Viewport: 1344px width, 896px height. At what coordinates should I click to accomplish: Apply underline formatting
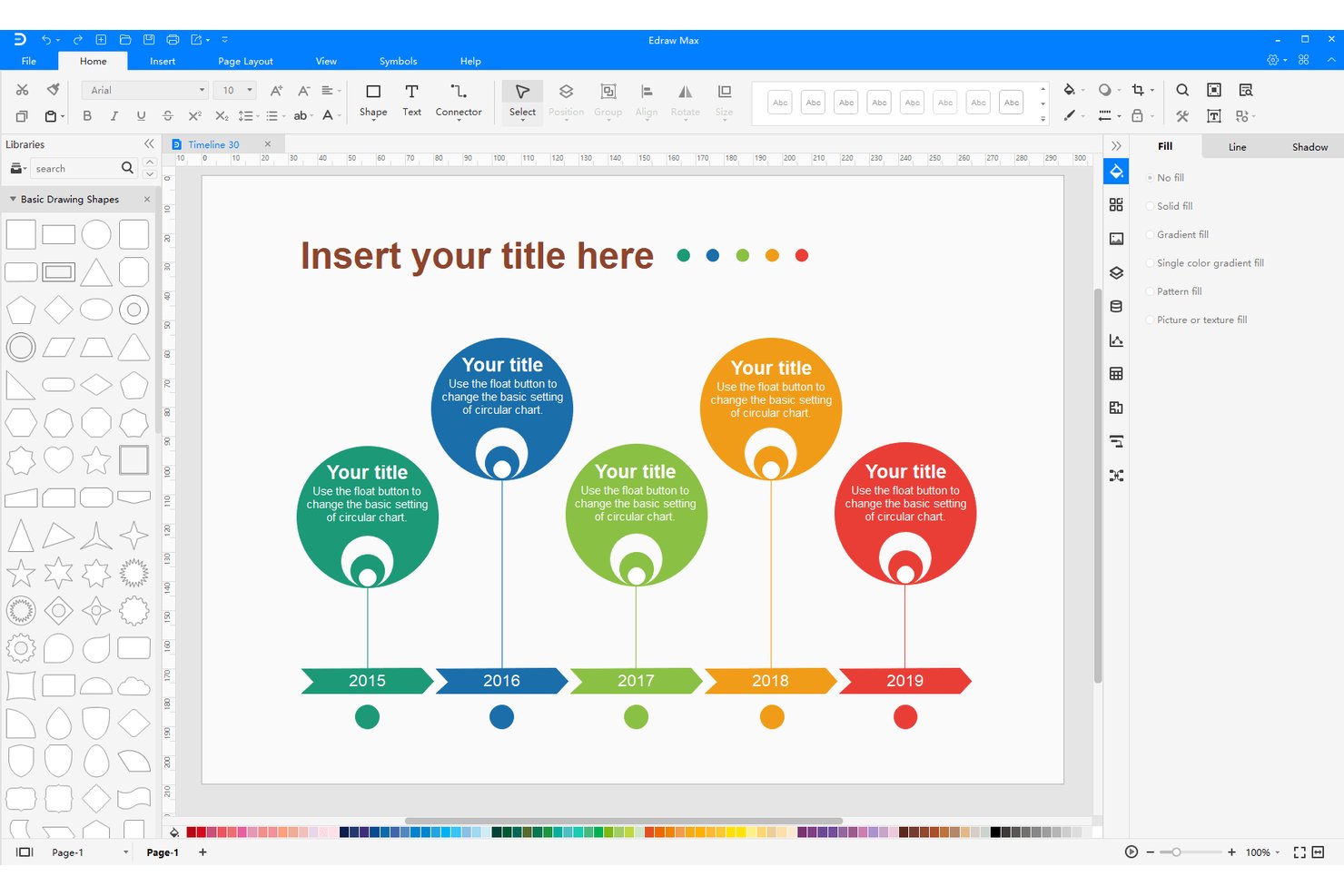pos(141,115)
